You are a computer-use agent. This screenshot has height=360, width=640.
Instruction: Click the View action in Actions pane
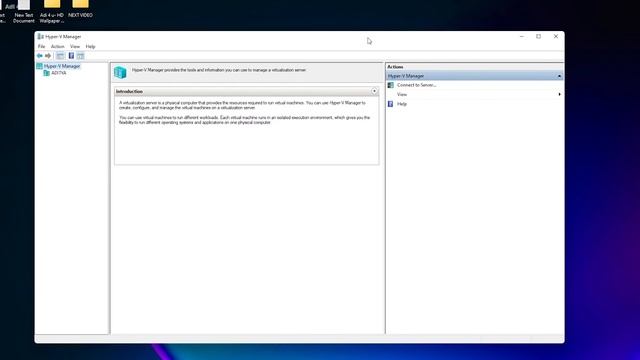tap(402, 94)
